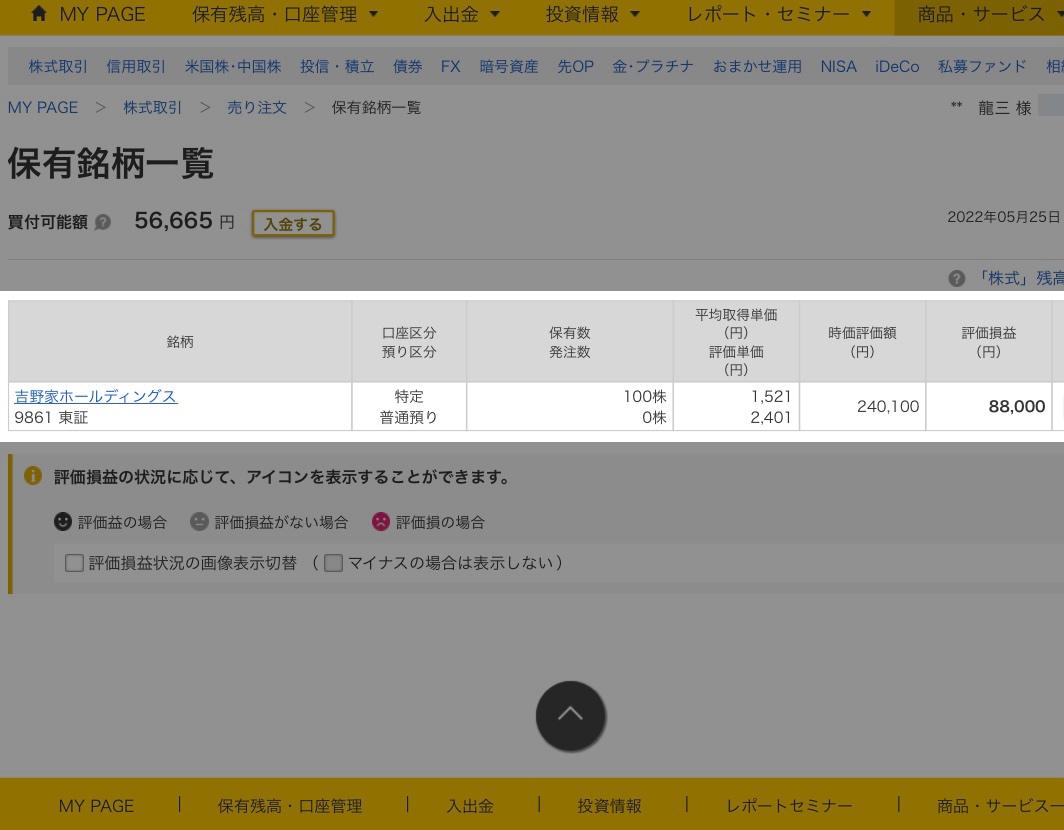This screenshot has height=830, width=1064.
Task: Select 米国株・中国株 in product bar
Action: click(233, 67)
